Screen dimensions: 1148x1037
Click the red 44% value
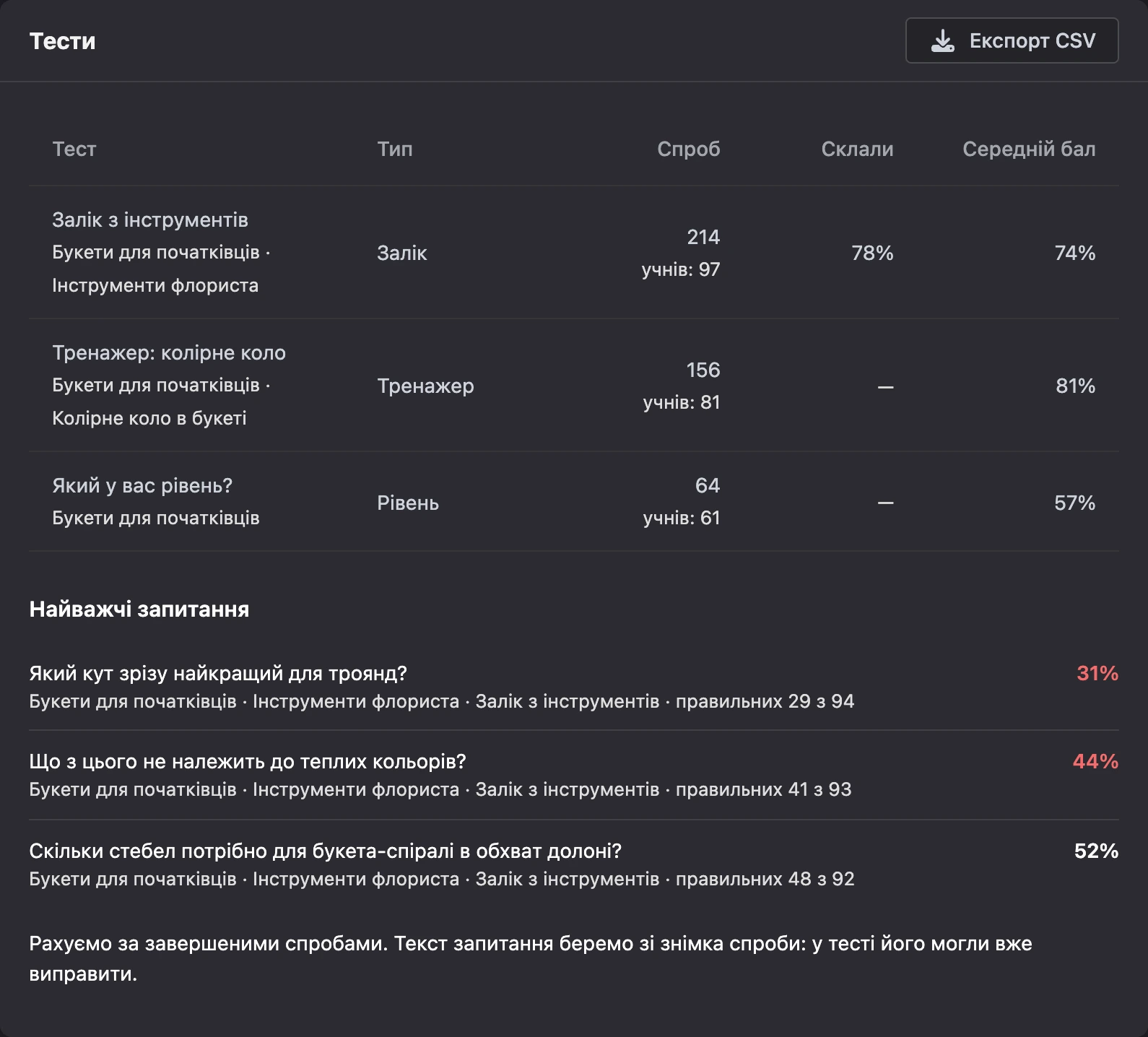click(1095, 761)
